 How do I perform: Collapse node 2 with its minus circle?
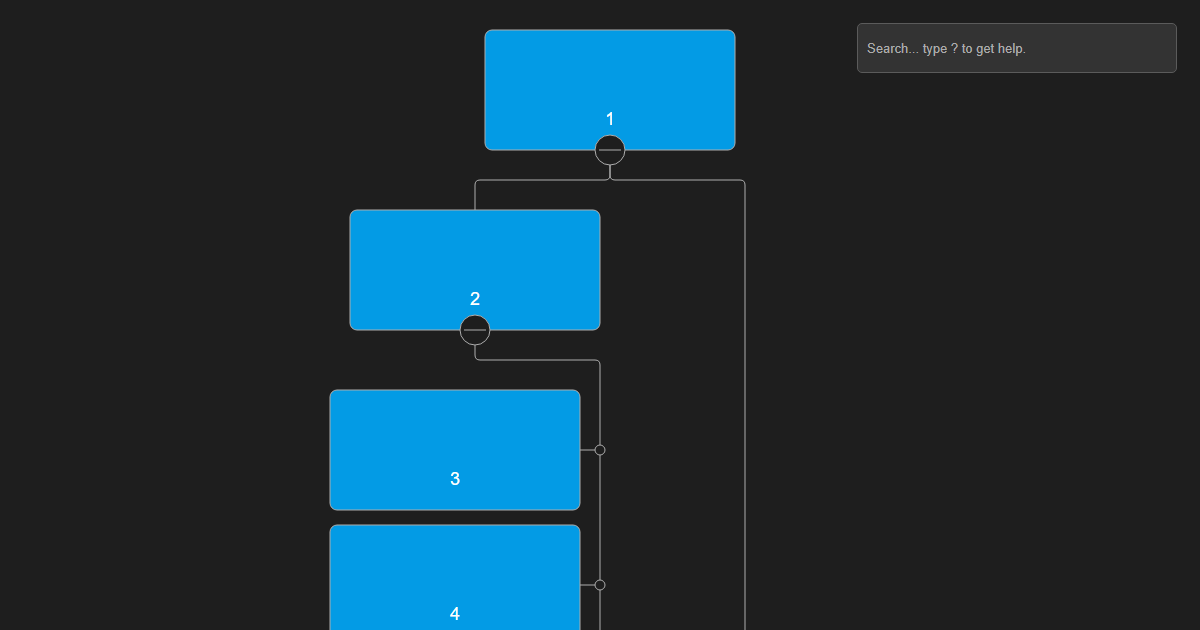pos(475,329)
